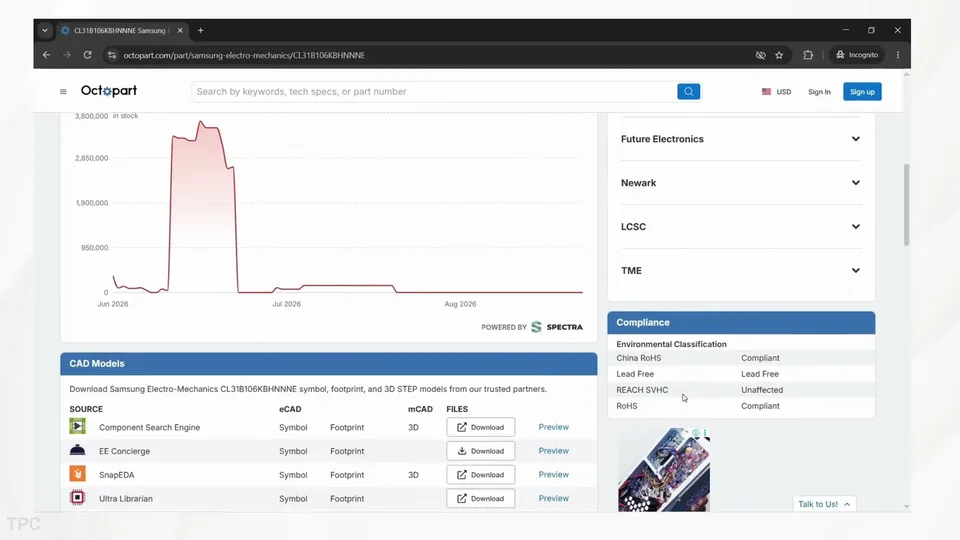Click the Component Search Engine logo icon
The height and width of the screenshot is (540, 960).
[x=77, y=426]
